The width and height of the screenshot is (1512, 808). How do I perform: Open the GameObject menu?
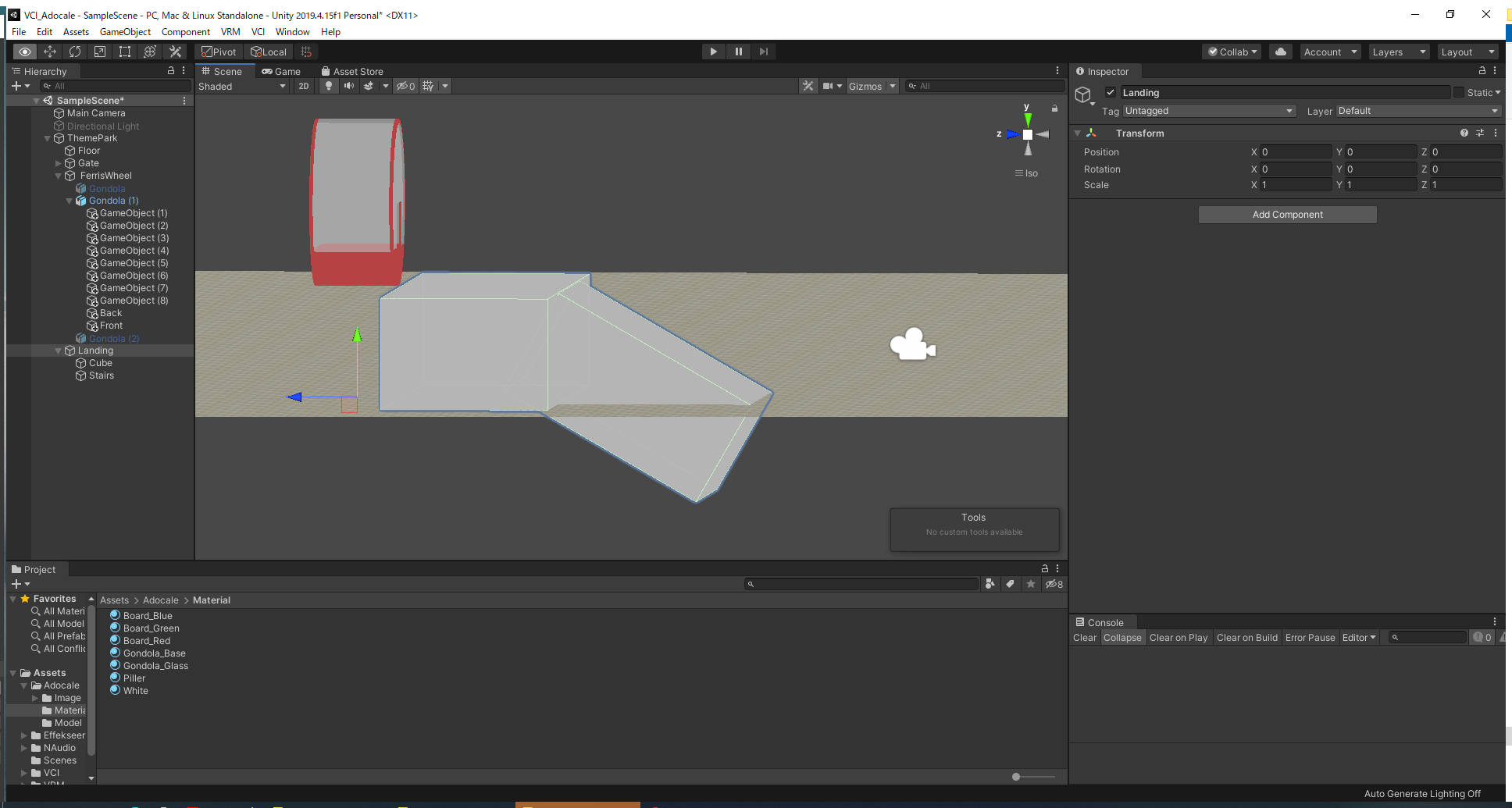(125, 32)
